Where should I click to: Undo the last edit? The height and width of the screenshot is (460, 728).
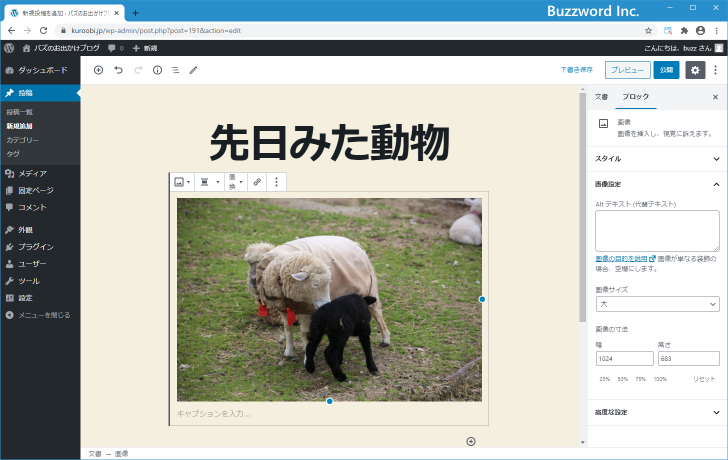(x=118, y=70)
